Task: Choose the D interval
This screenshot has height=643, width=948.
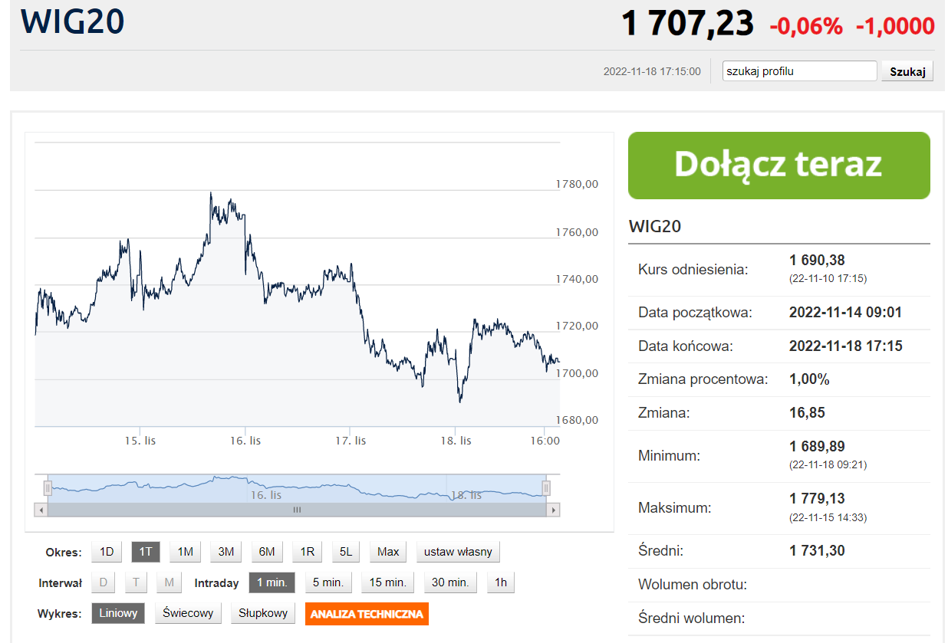Action: pyautogui.click(x=103, y=583)
